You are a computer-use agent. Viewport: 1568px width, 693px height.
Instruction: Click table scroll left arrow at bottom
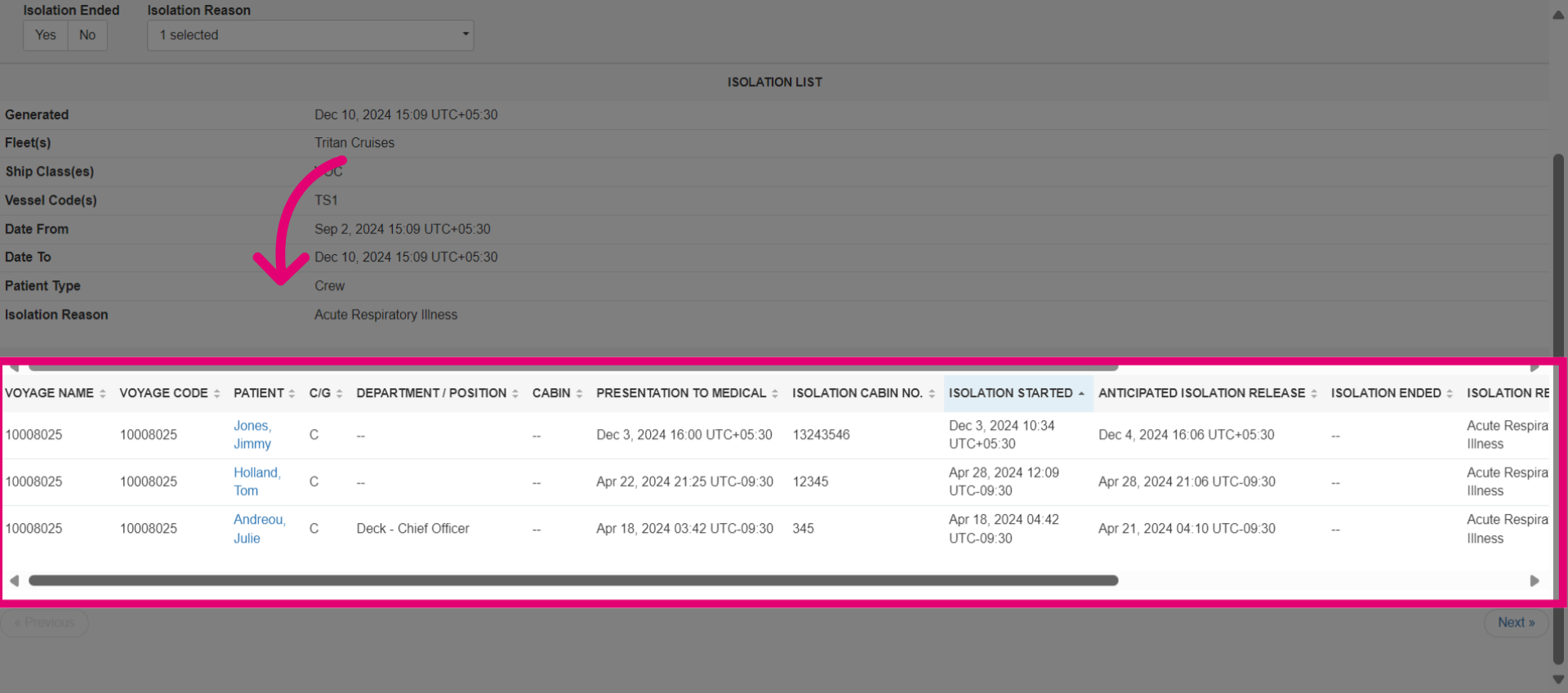[x=14, y=581]
